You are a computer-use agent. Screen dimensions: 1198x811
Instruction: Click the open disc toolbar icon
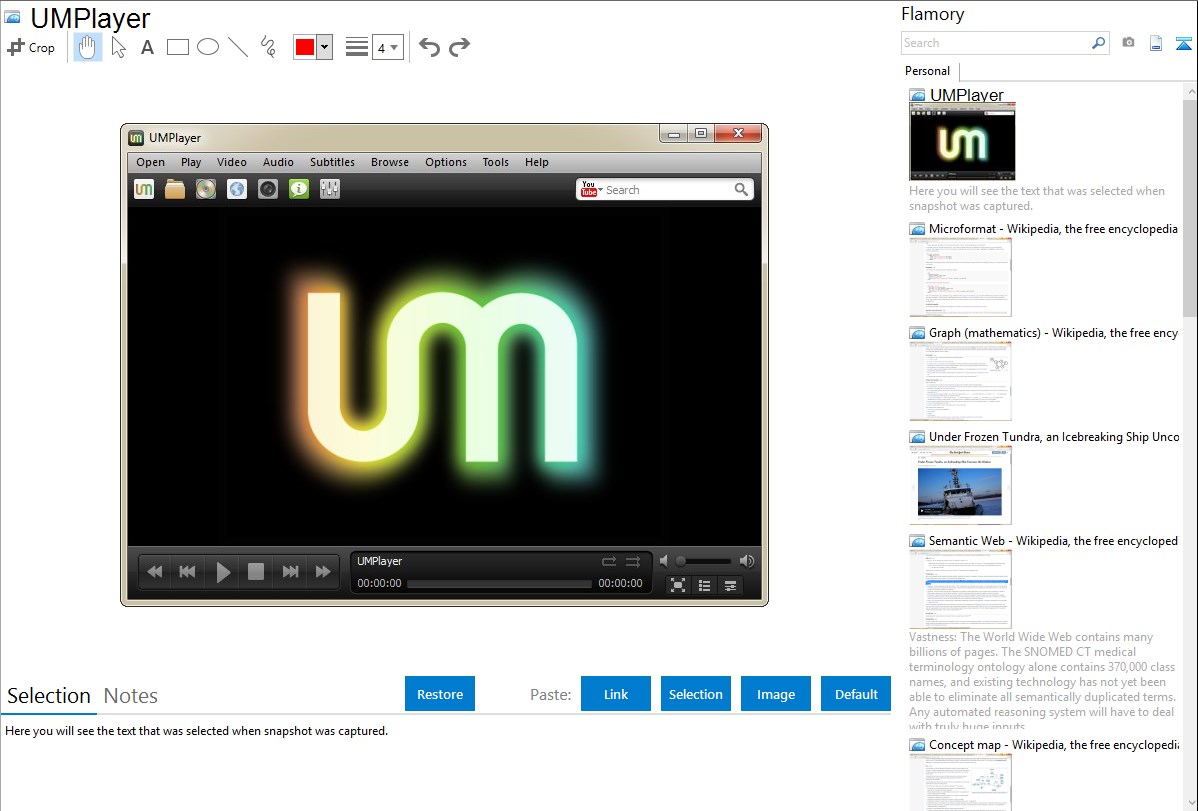[206, 189]
